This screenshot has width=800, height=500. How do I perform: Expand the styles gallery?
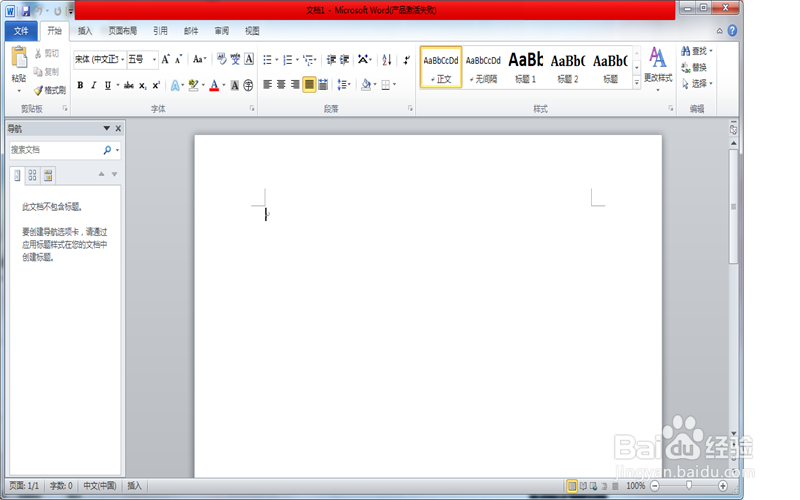coord(637,82)
